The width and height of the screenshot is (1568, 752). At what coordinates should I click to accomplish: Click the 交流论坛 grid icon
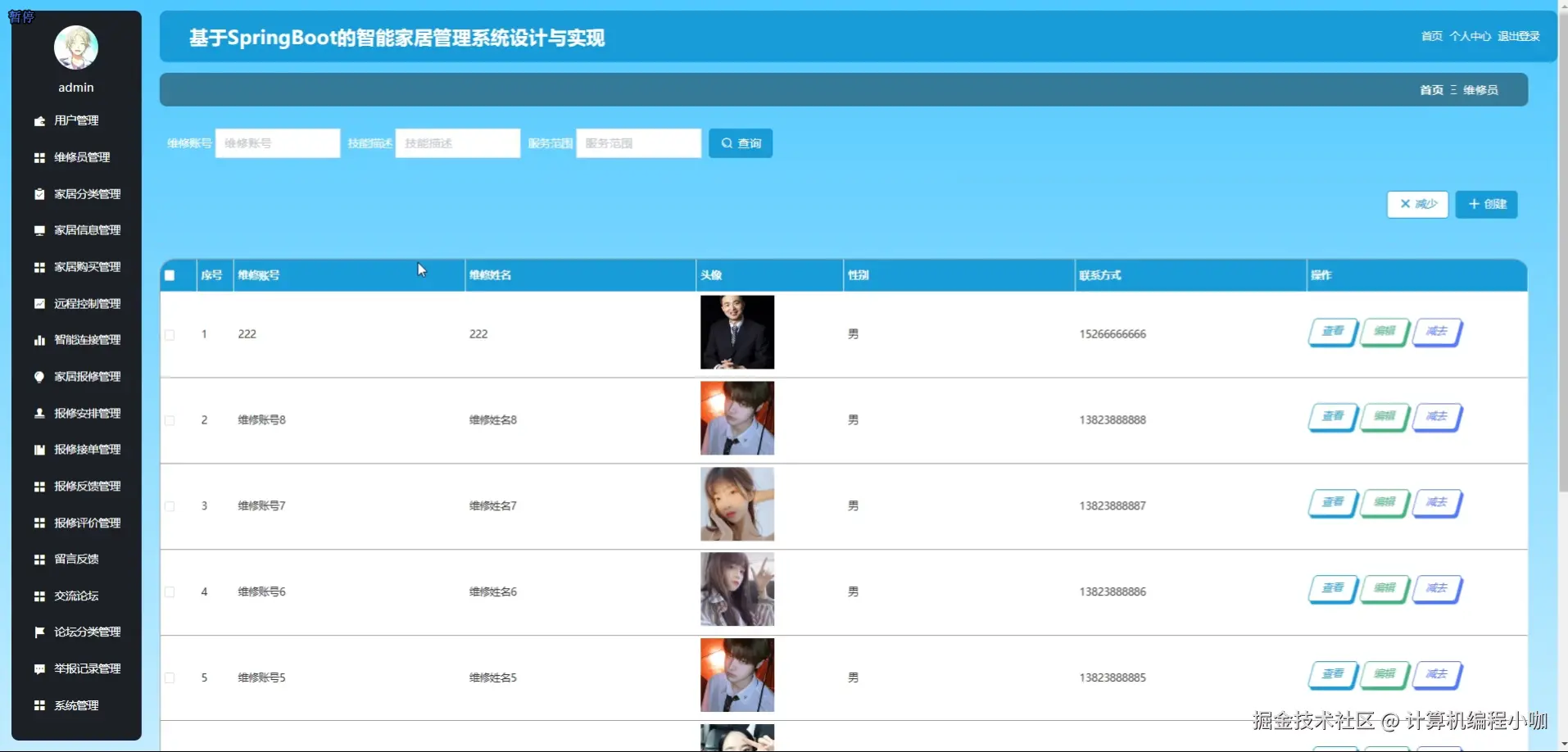(x=39, y=596)
